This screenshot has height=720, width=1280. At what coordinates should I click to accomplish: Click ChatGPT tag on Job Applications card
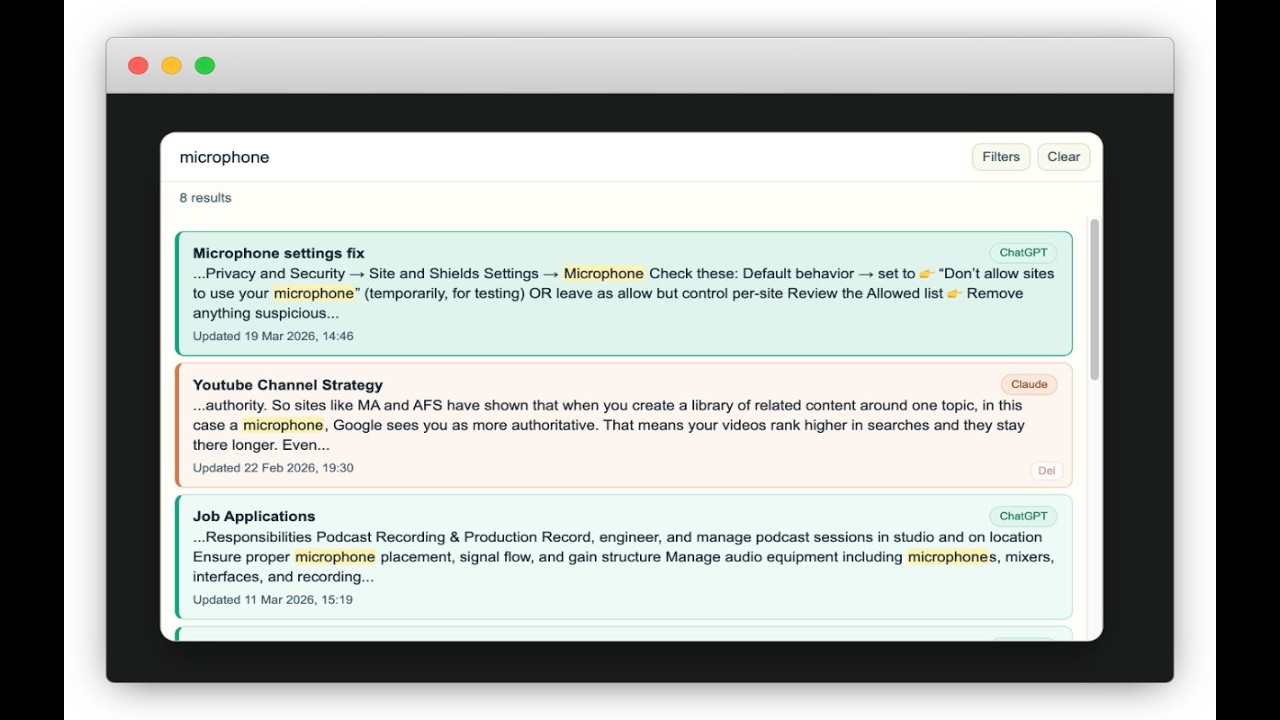[1023, 516]
